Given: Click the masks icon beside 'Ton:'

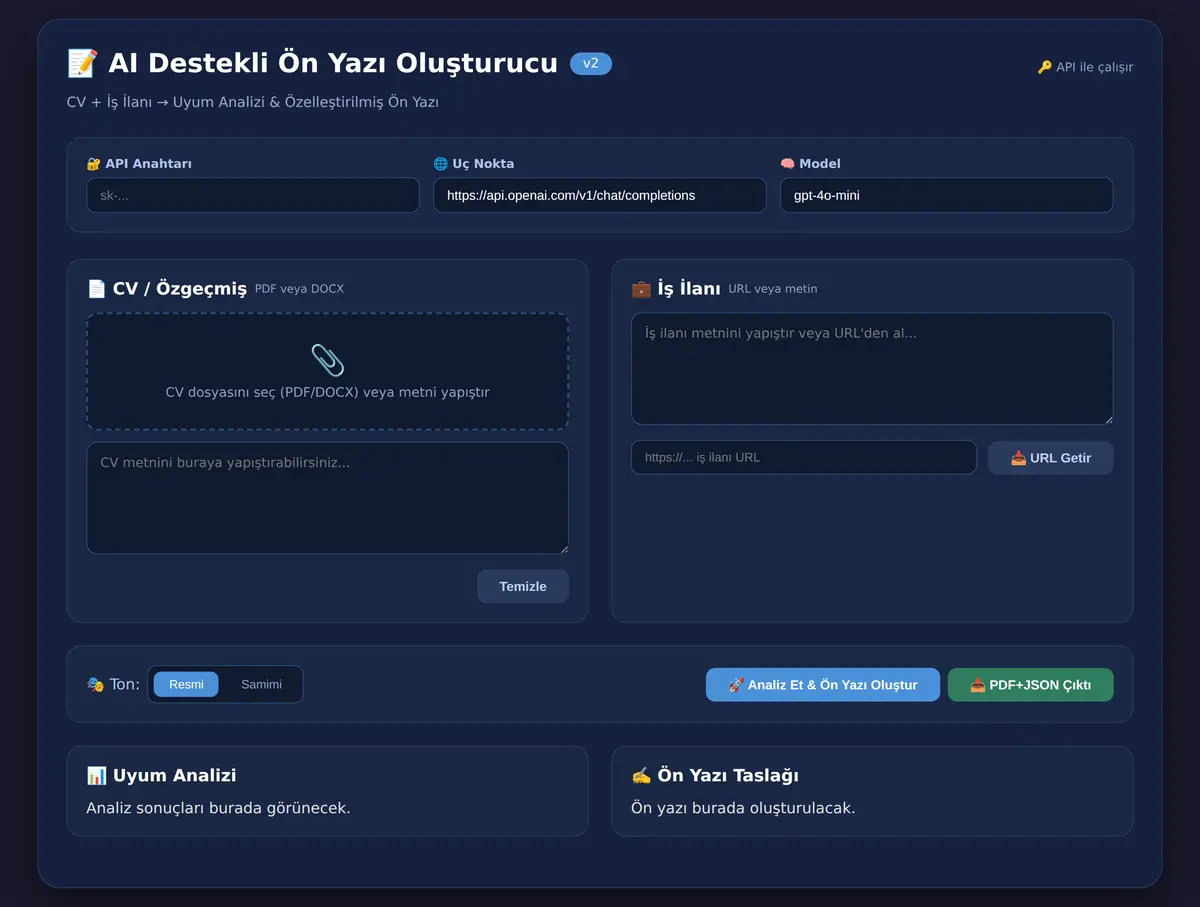Looking at the screenshot, I should pyautogui.click(x=96, y=685).
